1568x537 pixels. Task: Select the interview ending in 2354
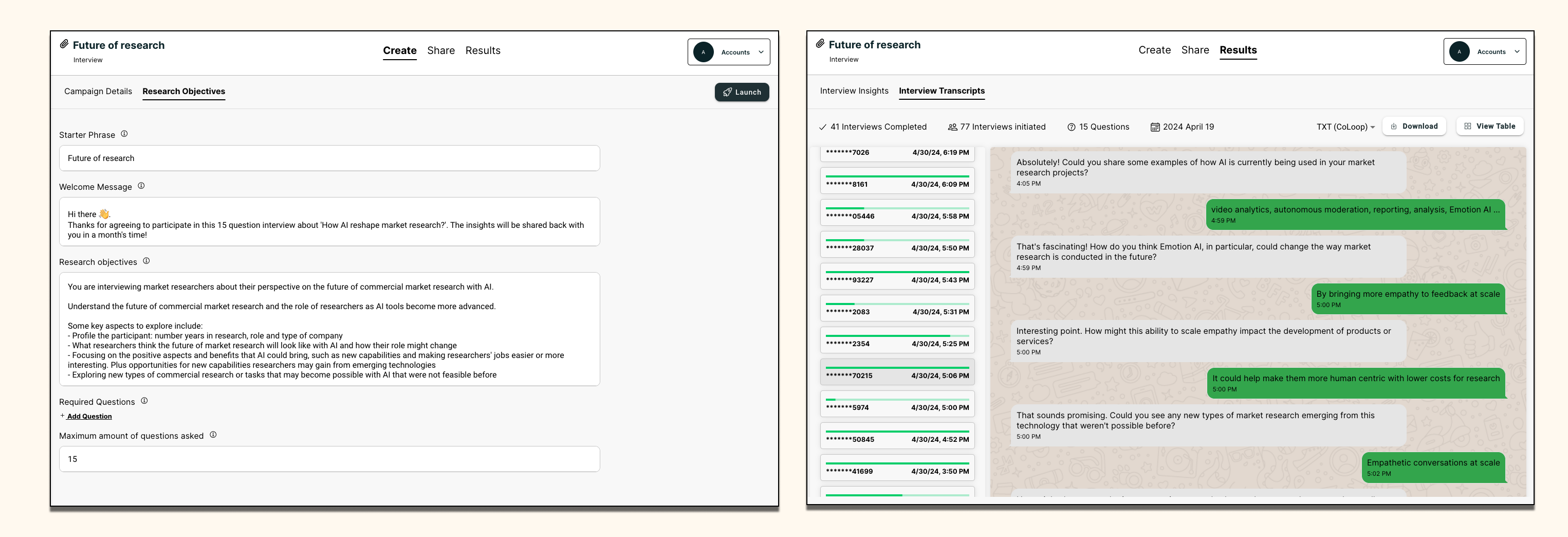(x=897, y=342)
